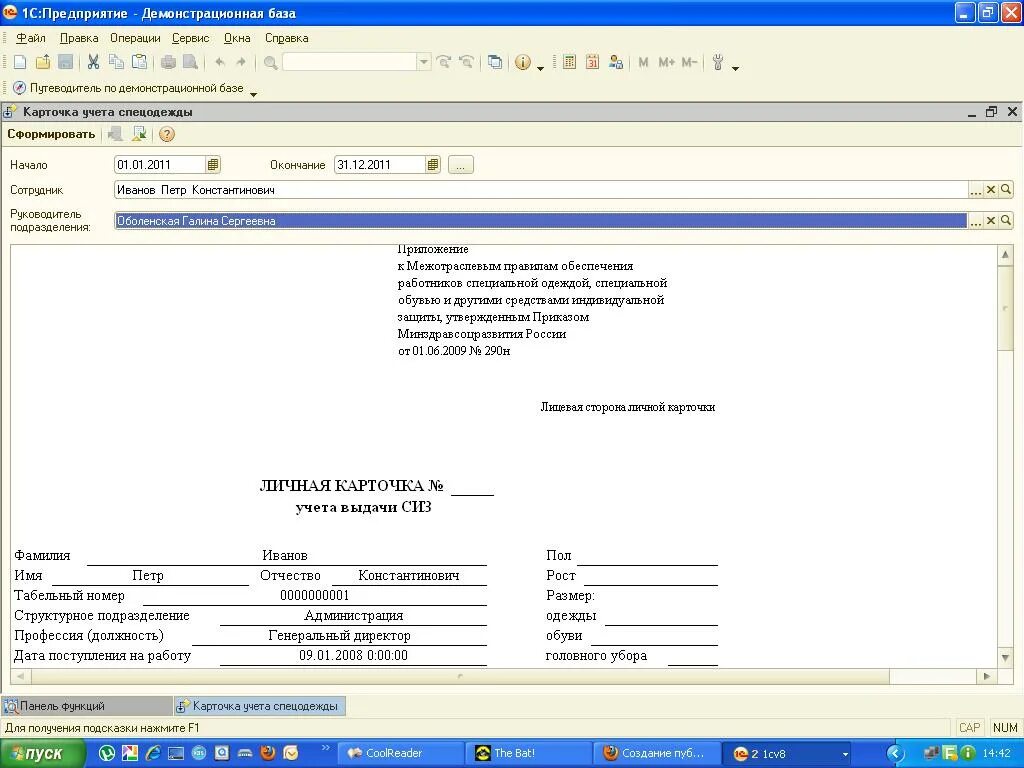Screen dimensions: 1024x768
Task: Click the Paste clipboard icon
Action: point(139,62)
